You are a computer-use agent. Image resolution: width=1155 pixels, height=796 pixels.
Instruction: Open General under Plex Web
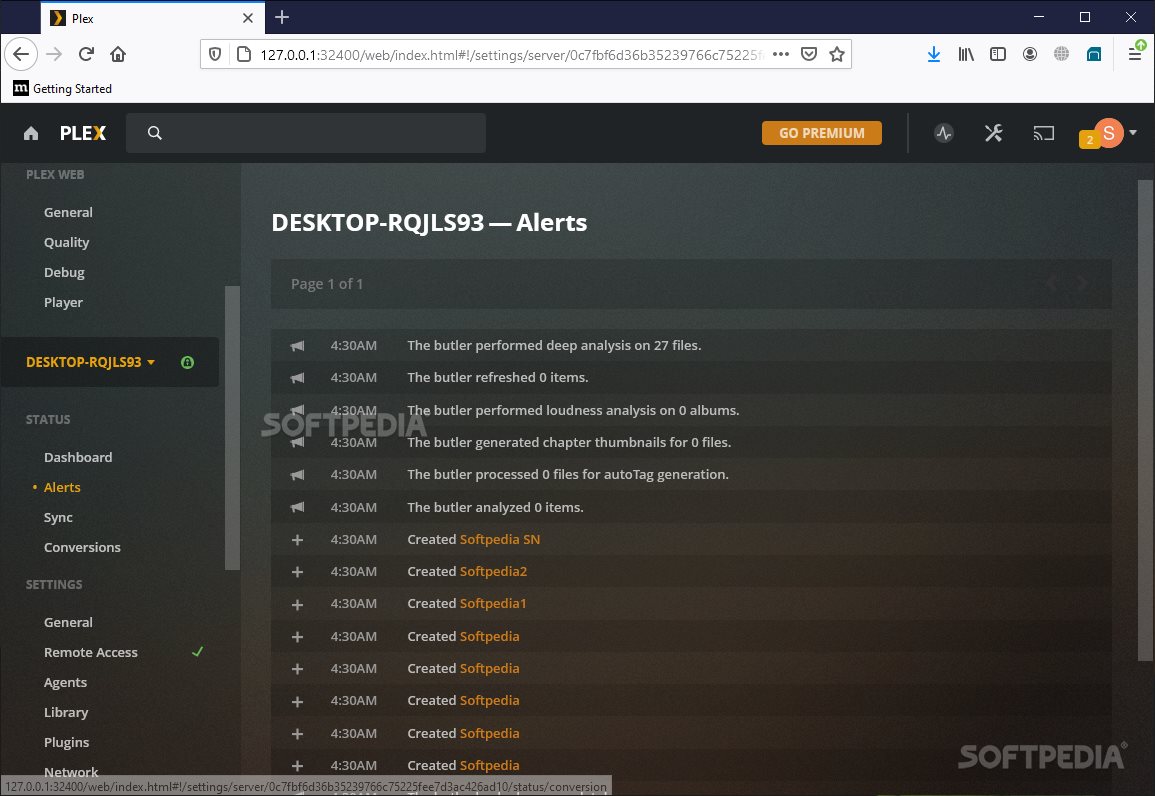tap(69, 212)
